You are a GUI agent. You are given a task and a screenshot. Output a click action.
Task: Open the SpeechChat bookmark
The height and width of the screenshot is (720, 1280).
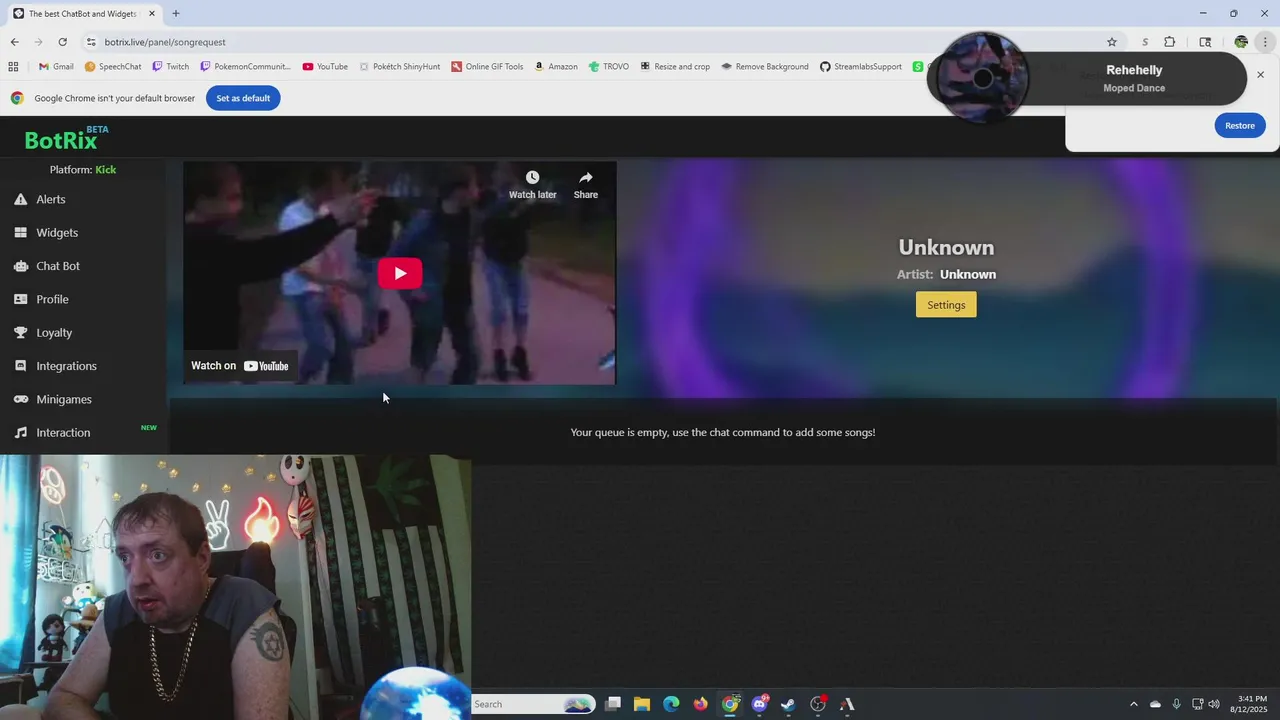[113, 67]
